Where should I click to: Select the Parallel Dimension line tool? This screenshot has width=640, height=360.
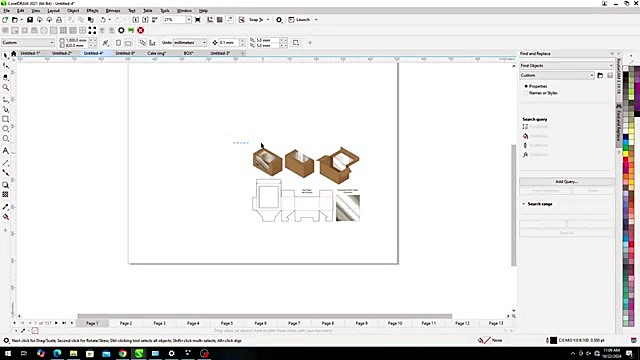click(5, 163)
